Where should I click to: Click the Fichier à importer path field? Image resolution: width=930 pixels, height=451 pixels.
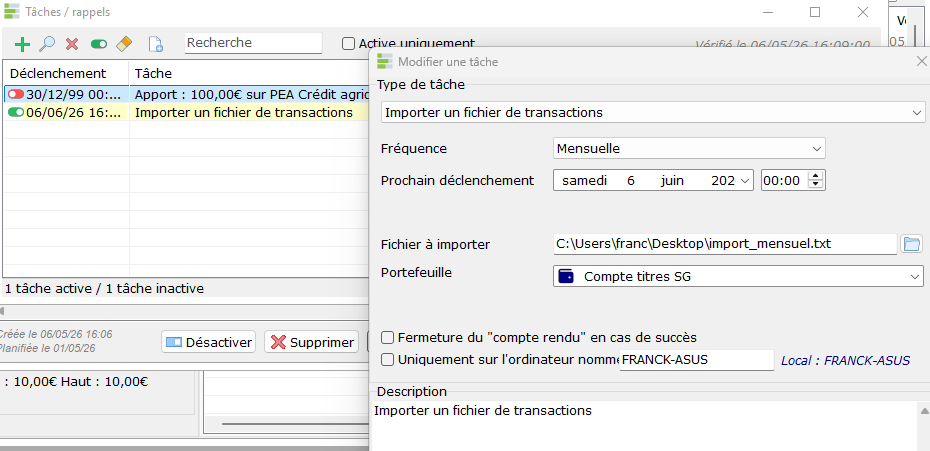click(x=725, y=243)
